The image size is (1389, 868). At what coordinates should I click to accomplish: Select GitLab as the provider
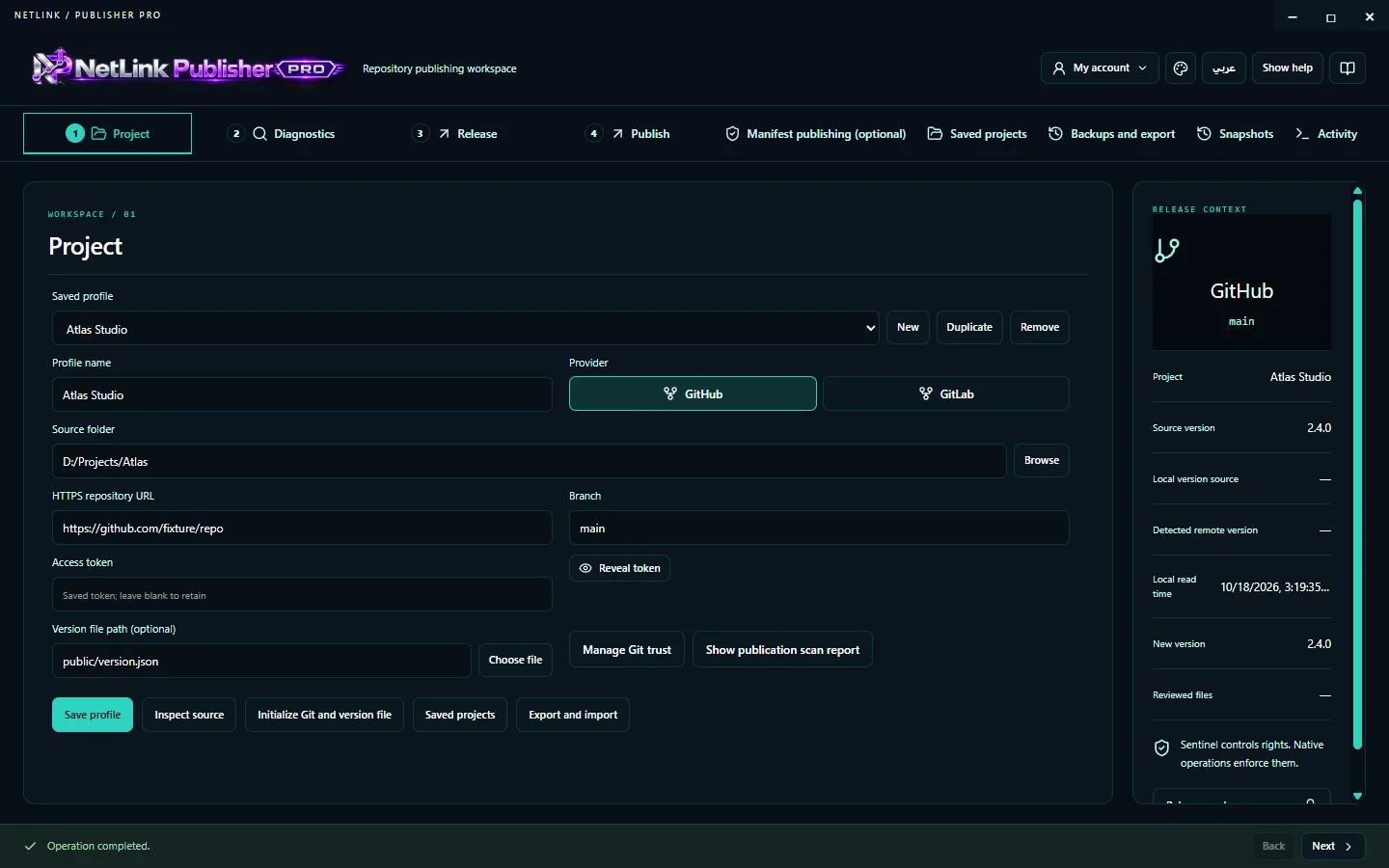[946, 393]
